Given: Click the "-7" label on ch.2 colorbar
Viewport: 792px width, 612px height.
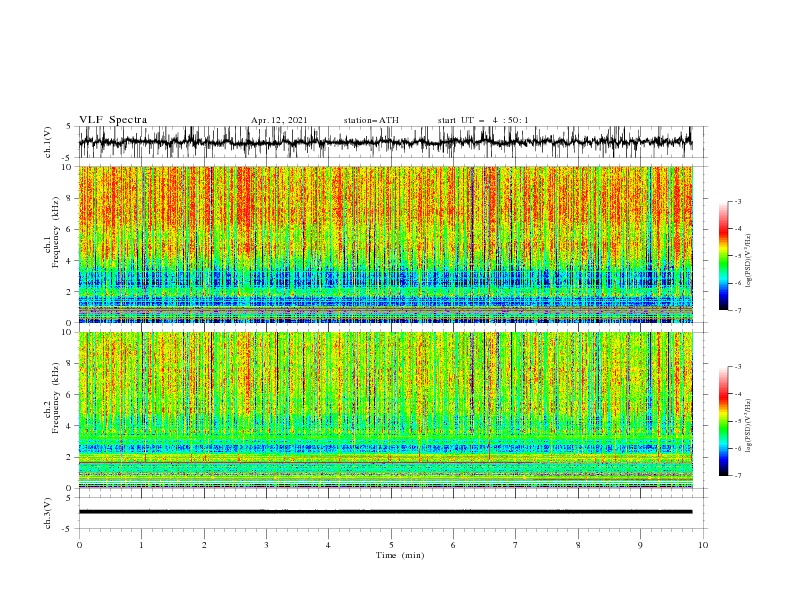Looking at the screenshot, I should [x=738, y=475].
